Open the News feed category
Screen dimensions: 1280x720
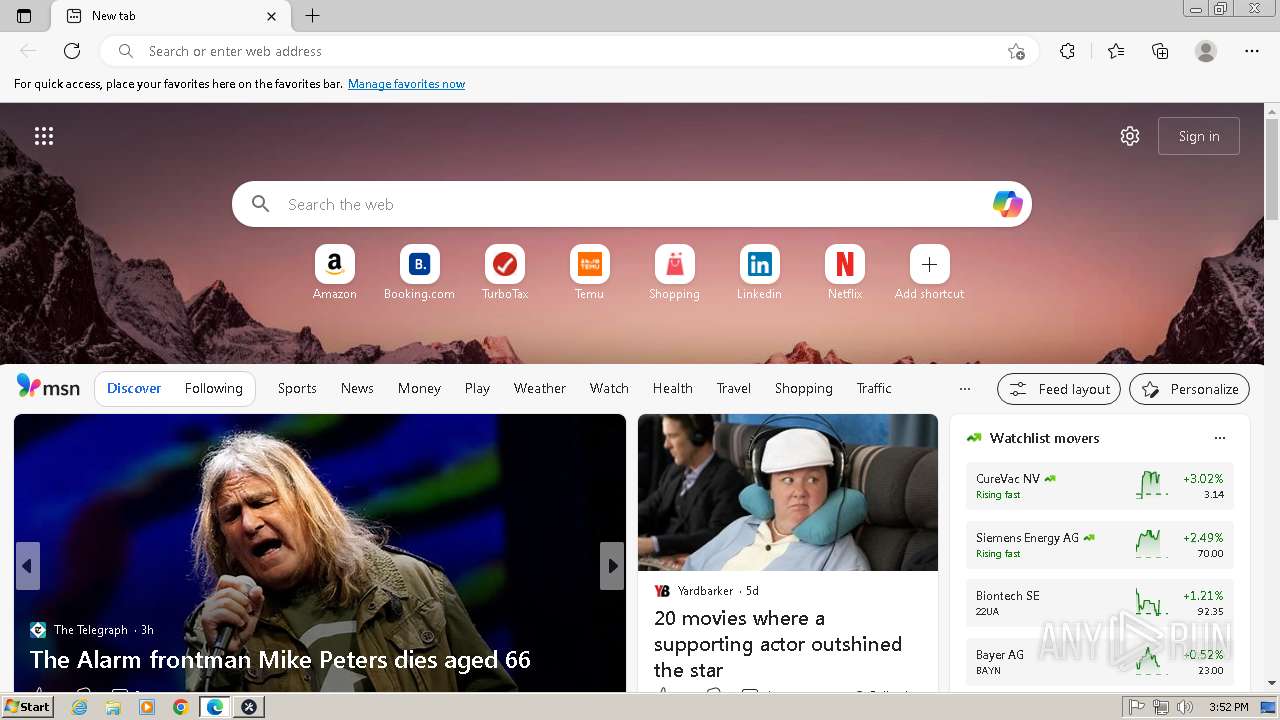[357, 388]
